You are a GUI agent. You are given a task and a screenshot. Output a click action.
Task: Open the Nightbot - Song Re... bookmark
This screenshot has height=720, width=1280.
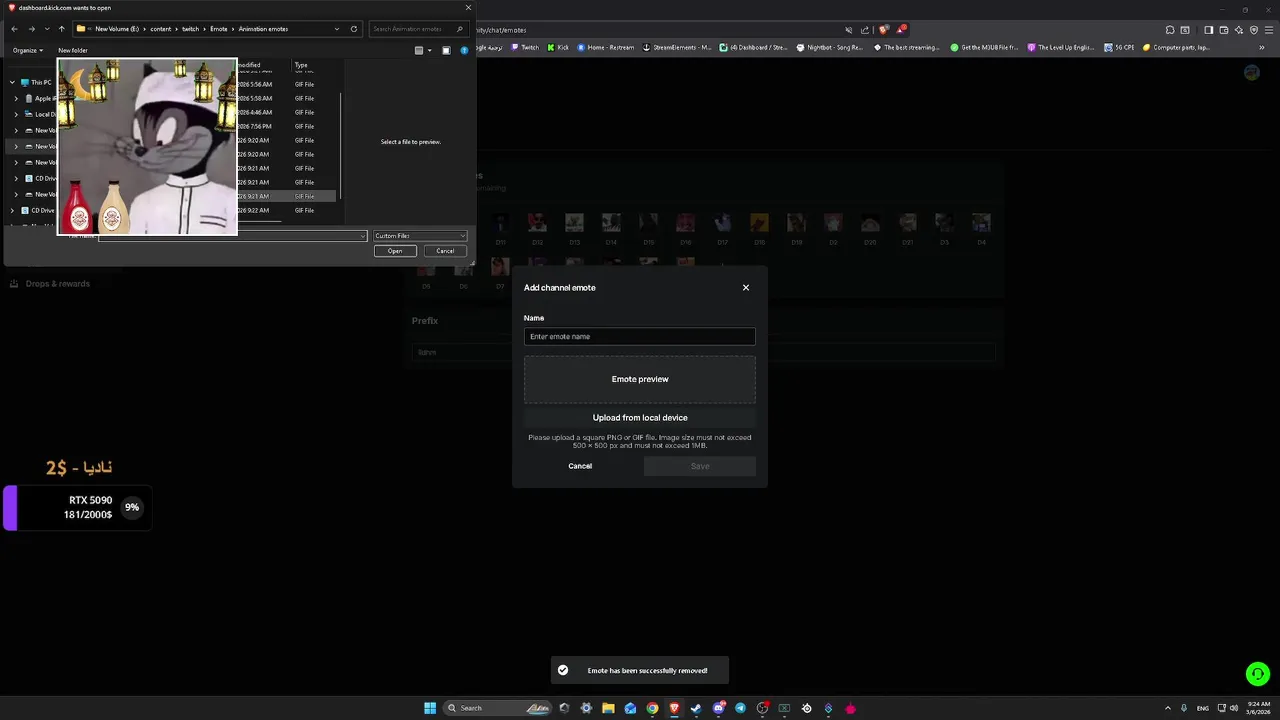830,47
